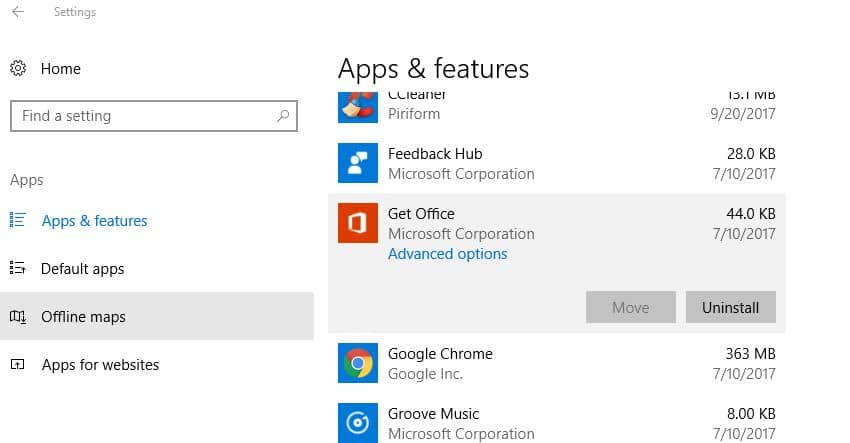850x443 pixels.
Task: Click the Get Office app icon
Action: 357,223
